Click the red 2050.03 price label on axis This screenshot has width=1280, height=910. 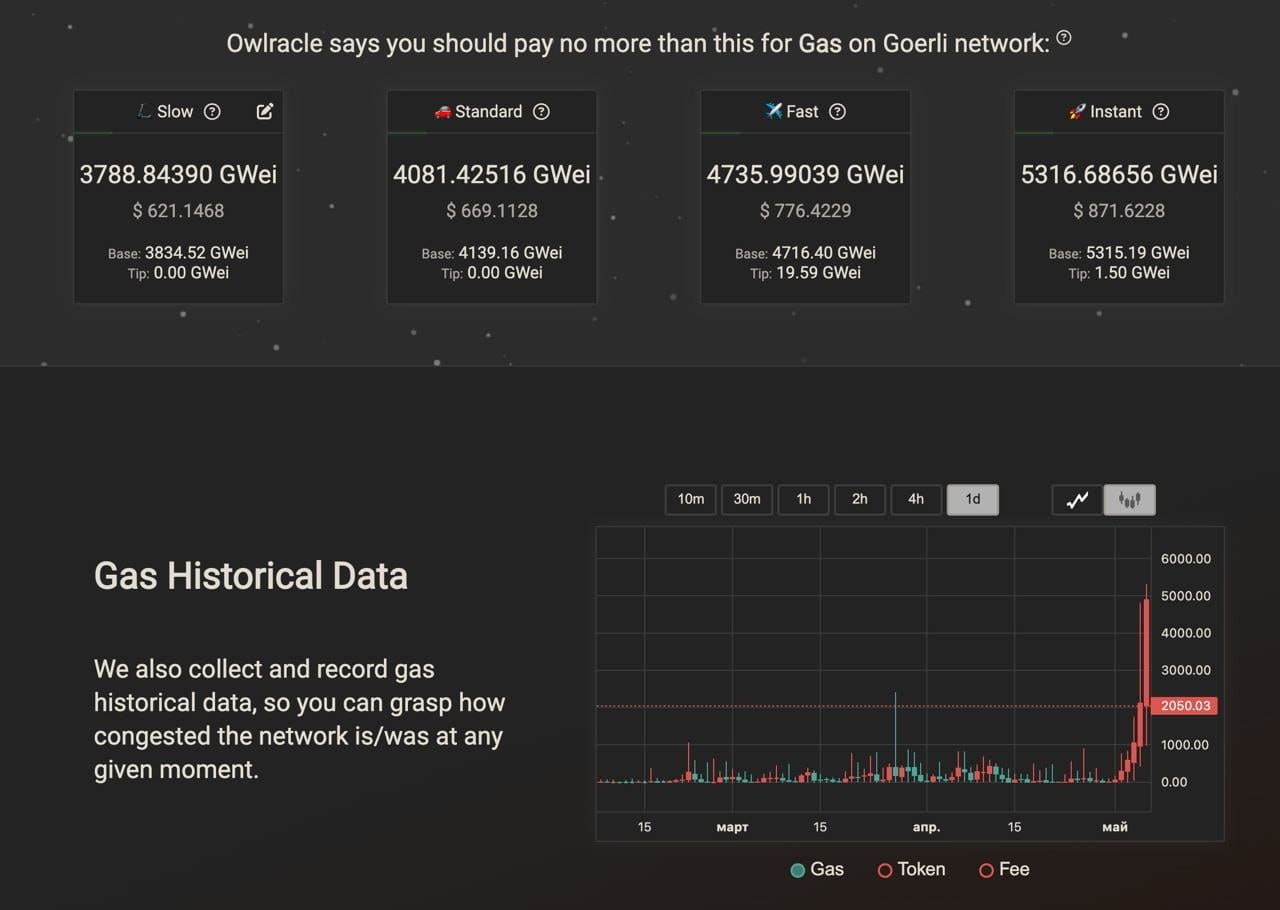[x=1186, y=706]
